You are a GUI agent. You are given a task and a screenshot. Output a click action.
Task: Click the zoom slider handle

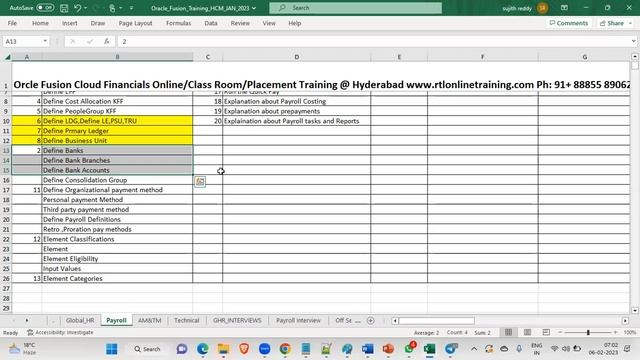[x=588, y=333]
